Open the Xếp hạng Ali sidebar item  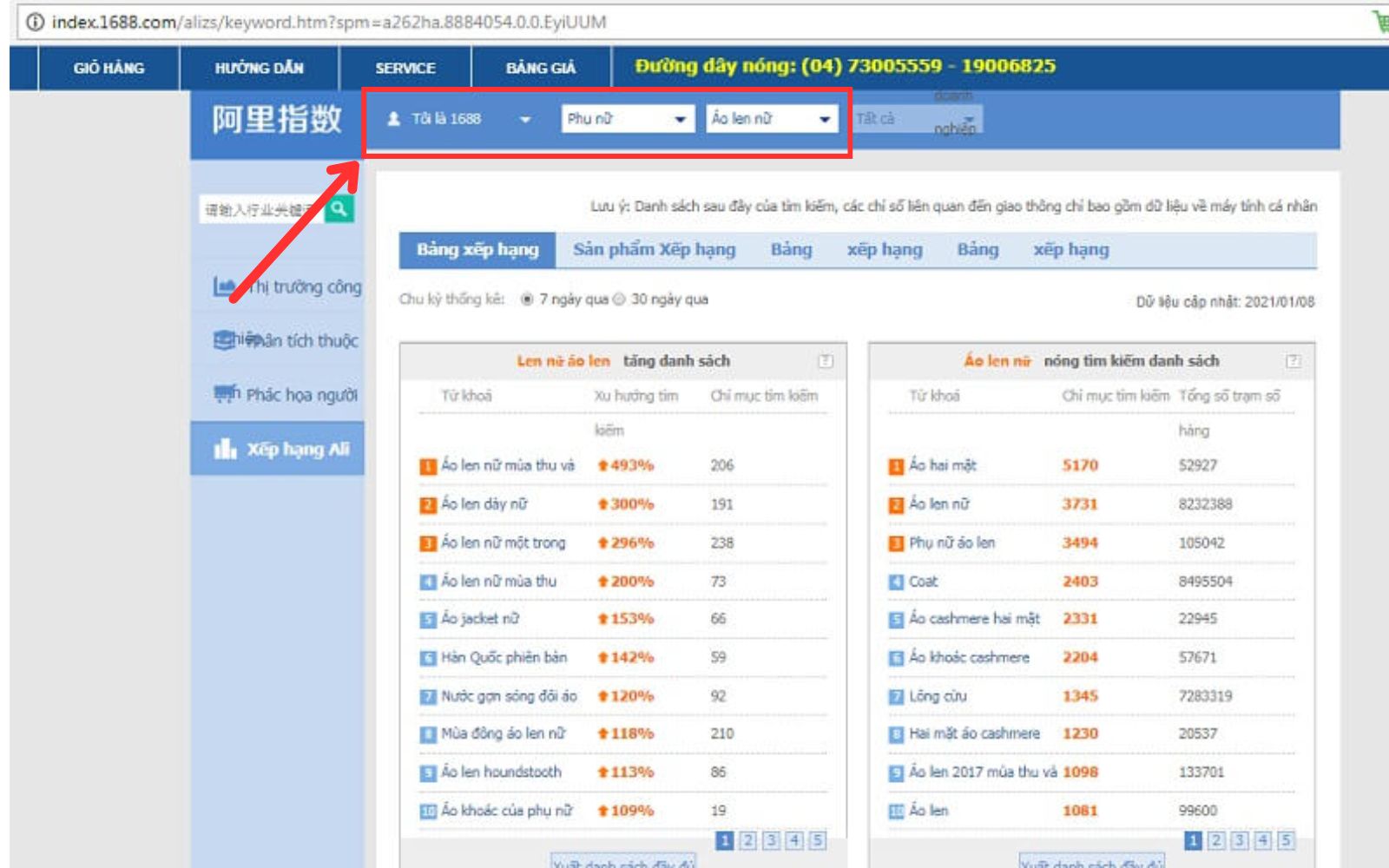point(278,449)
